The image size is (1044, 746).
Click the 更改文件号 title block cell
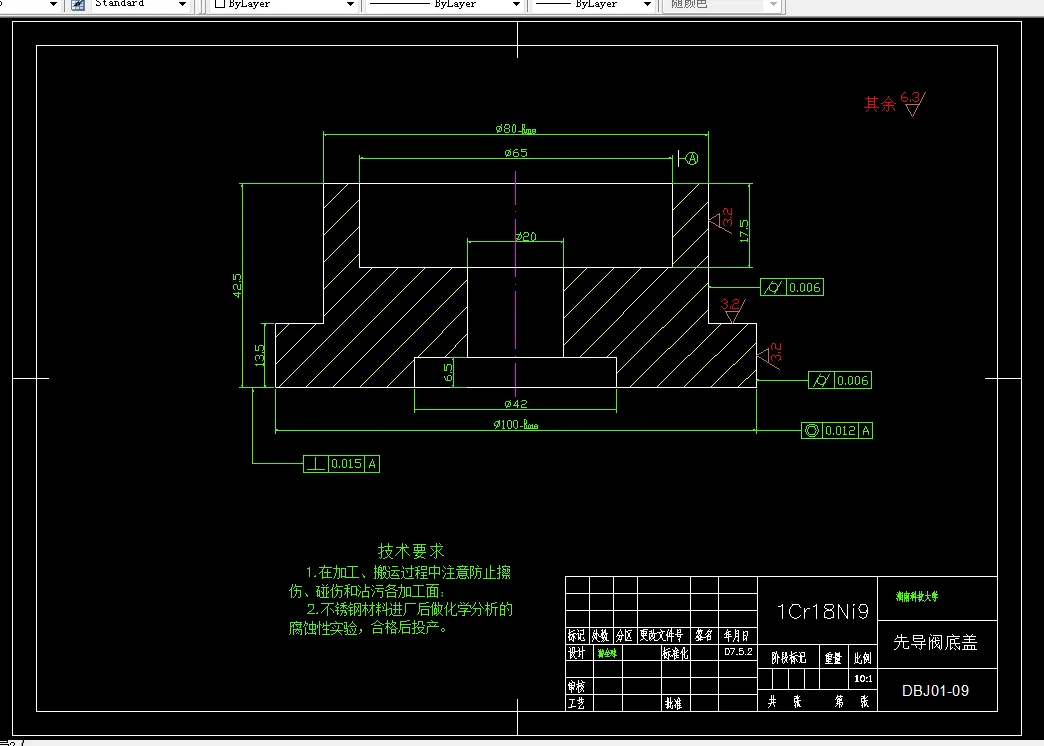point(662,635)
